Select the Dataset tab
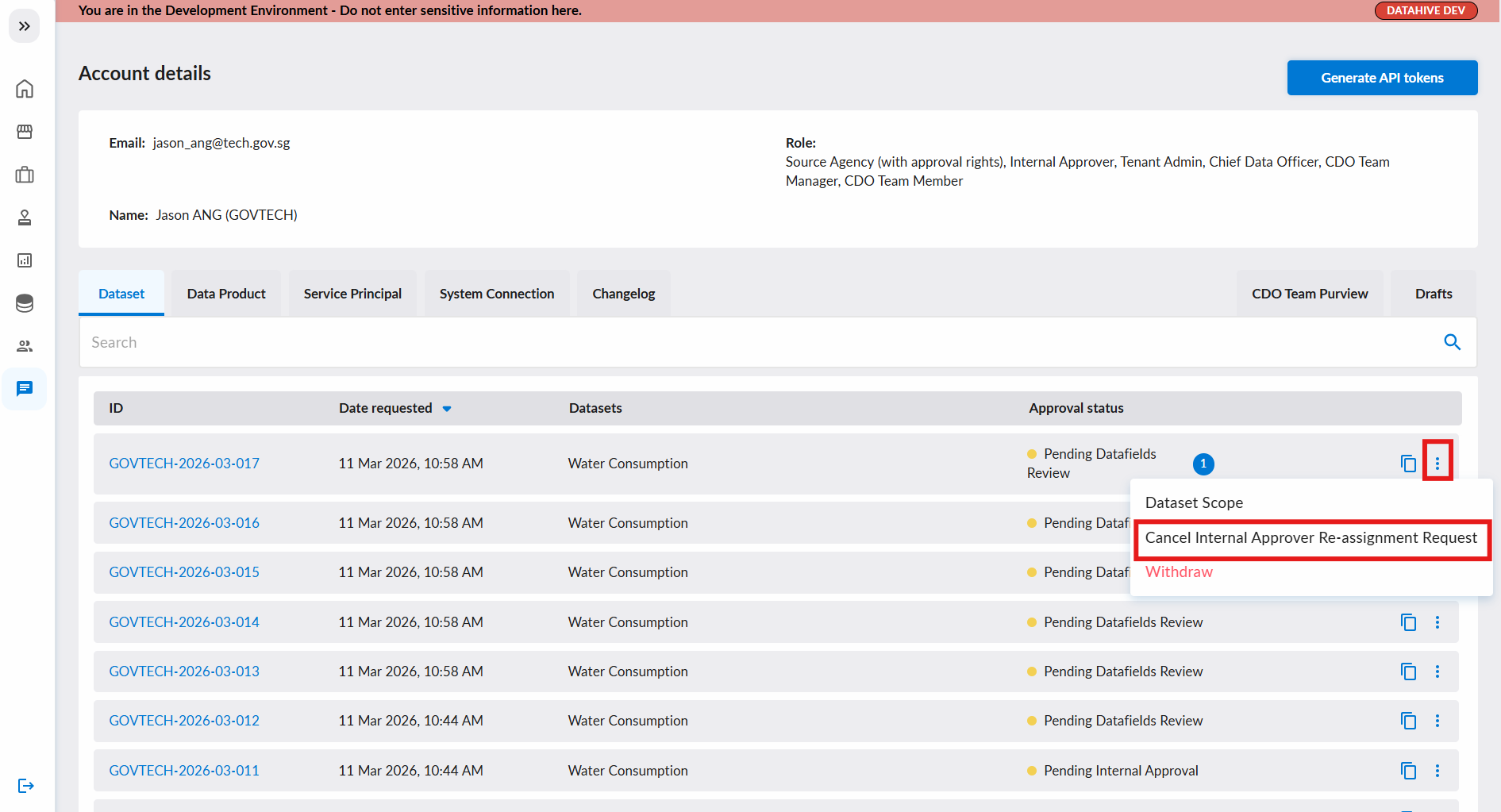Screen dimensions: 1501x812 [x=121, y=294]
